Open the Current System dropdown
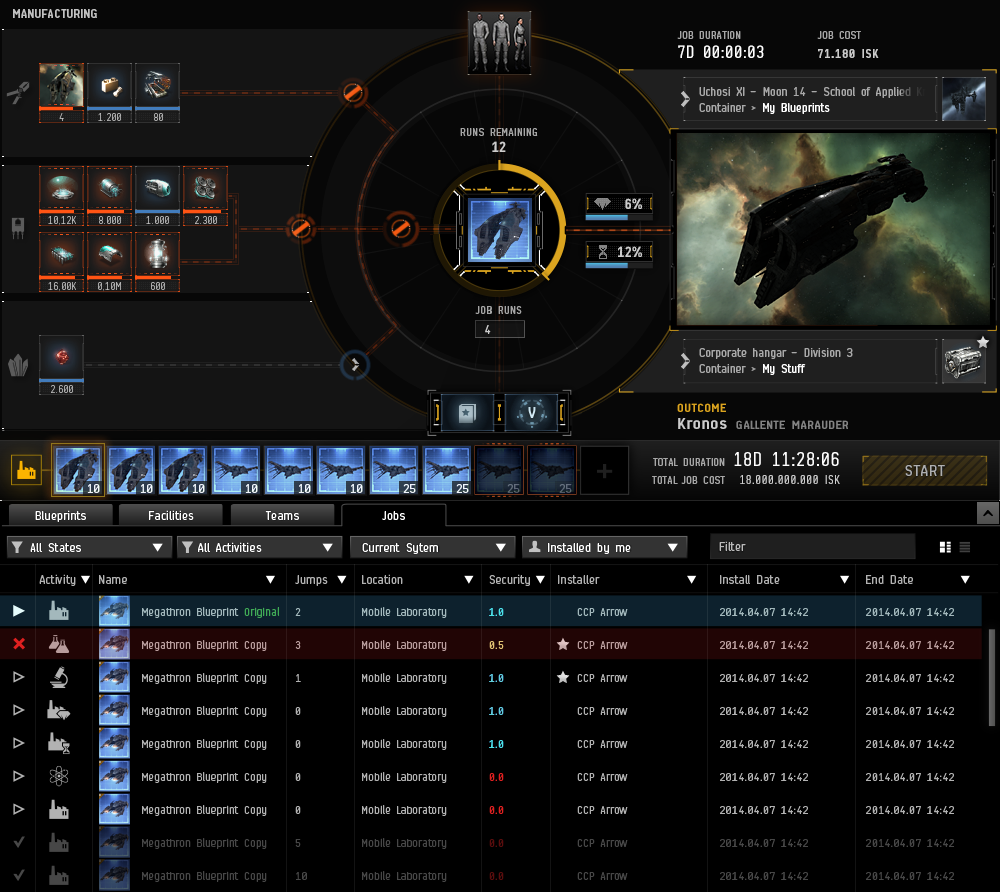 tap(432, 547)
